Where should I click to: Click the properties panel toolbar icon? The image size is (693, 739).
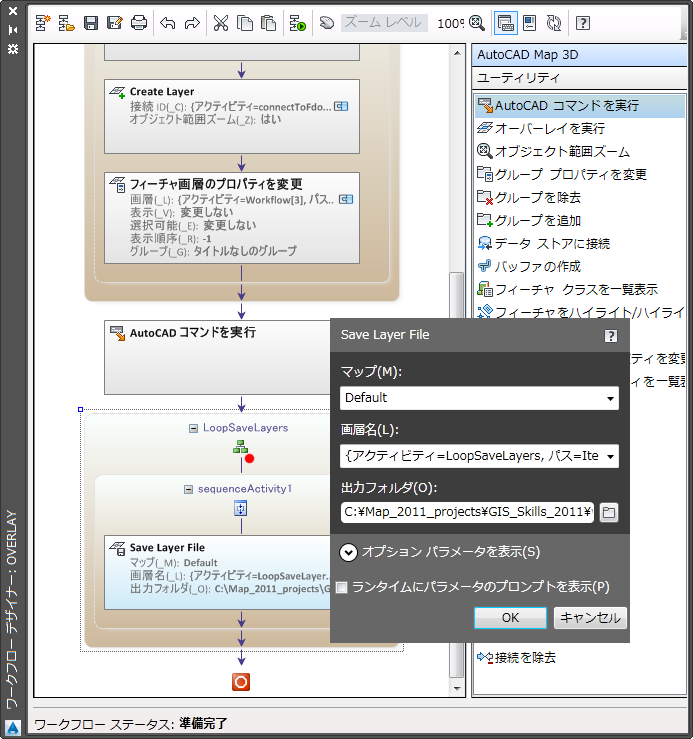click(x=530, y=23)
